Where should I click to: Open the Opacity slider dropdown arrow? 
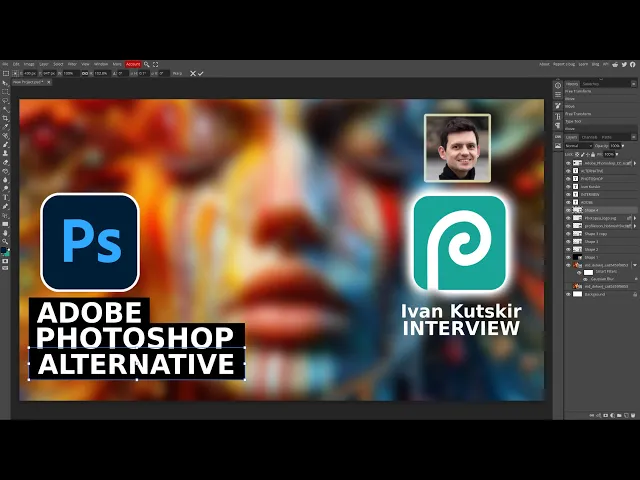[623, 146]
